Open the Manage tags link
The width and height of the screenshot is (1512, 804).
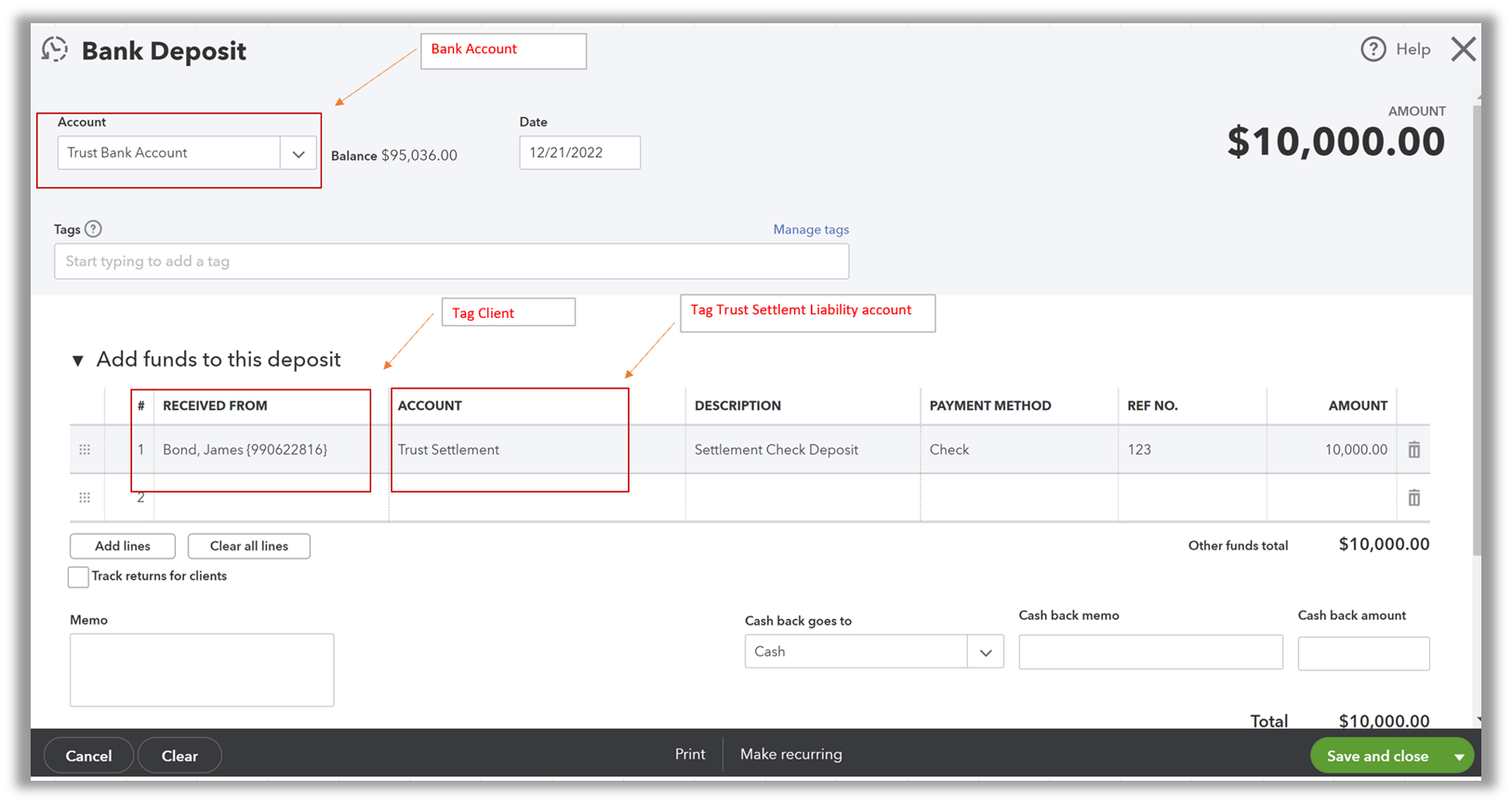[x=811, y=230]
